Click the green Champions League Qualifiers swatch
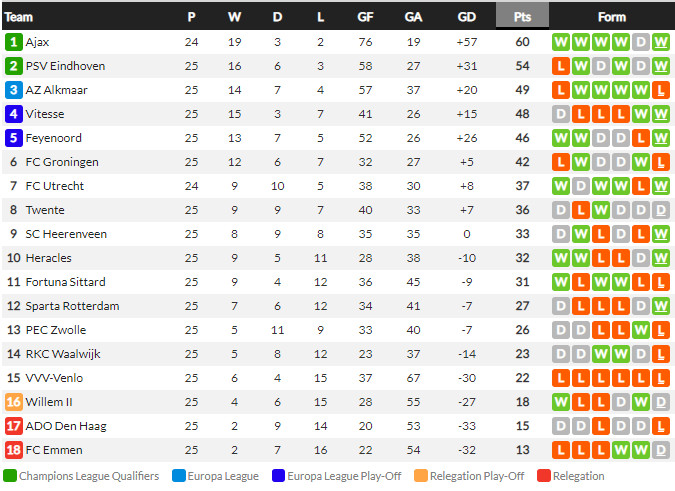Screen dimensions: 675x491 pyautogui.click(x=10, y=476)
